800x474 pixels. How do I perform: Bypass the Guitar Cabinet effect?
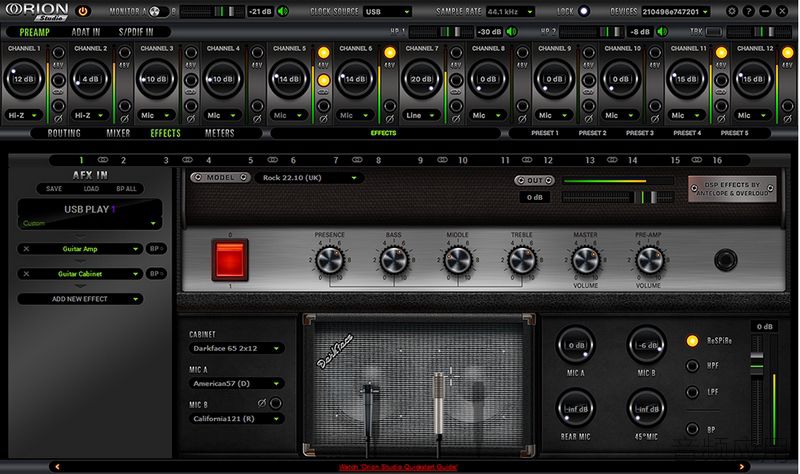(x=156, y=274)
